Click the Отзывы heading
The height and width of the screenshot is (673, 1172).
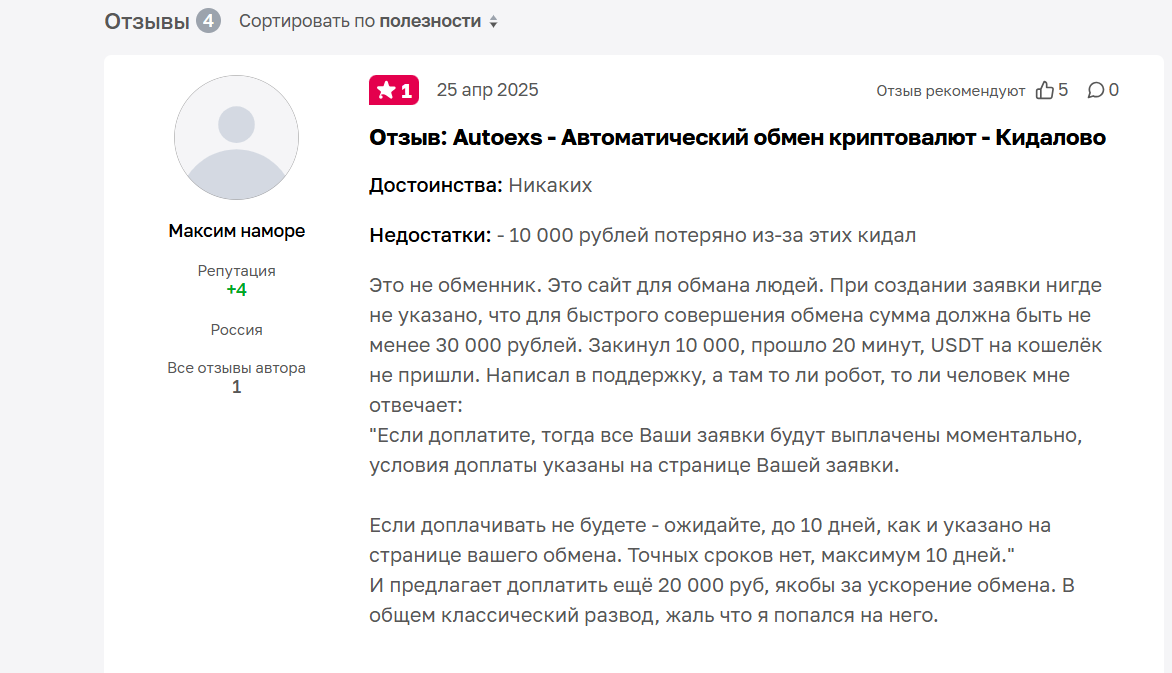tap(146, 22)
